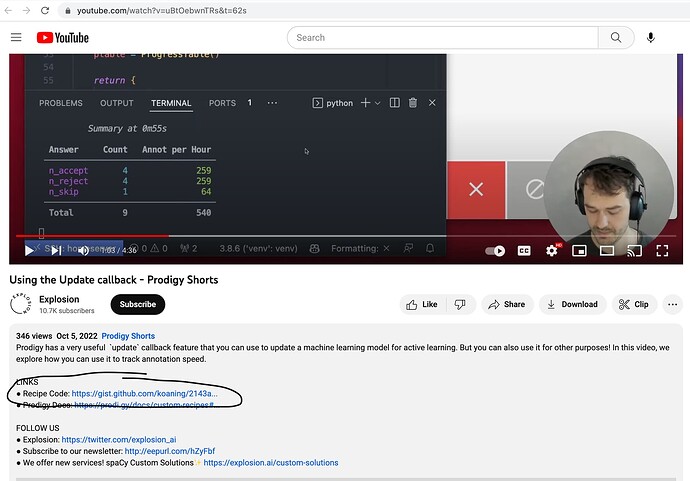690x481 pixels.
Task: Reload the page with refresh icon
Action: pyautogui.click(x=45, y=10)
